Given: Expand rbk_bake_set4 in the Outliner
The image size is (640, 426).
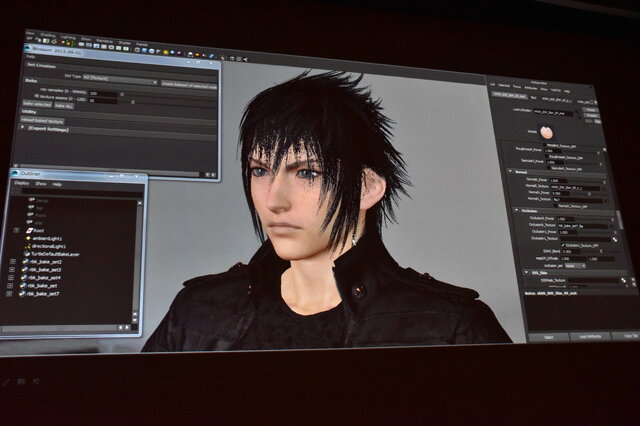Looking at the screenshot, I should [x=11, y=277].
